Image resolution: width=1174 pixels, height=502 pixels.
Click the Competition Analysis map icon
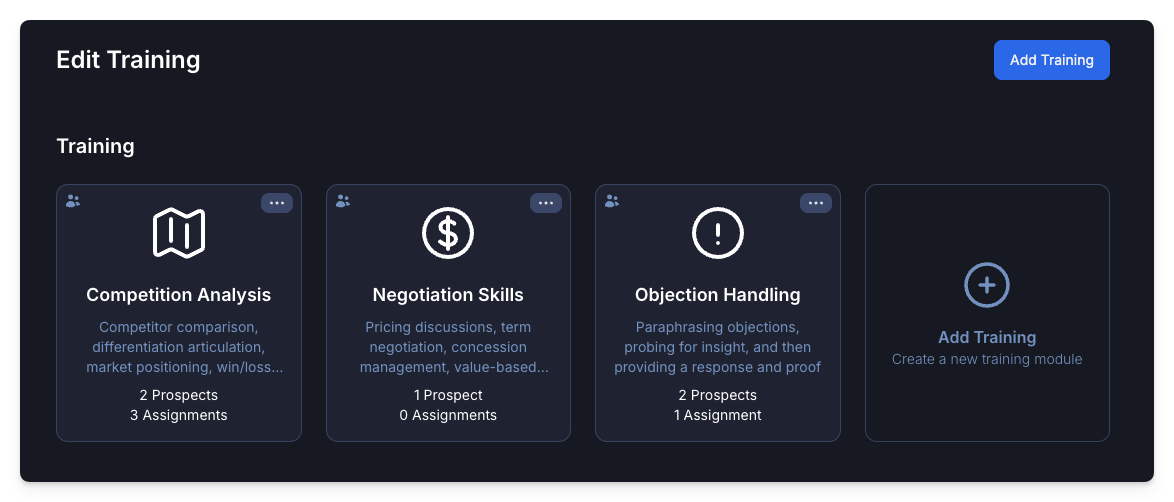point(179,233)
